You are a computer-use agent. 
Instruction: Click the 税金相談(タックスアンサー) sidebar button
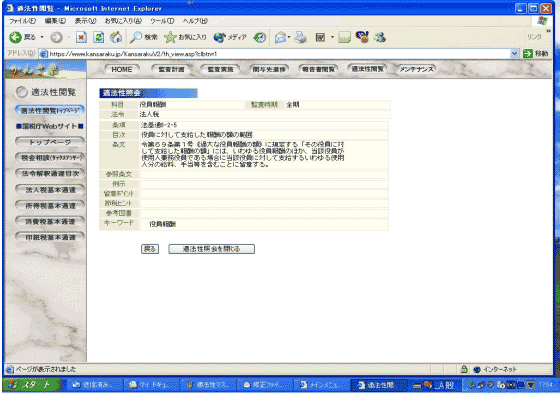[x=50, y=158]
